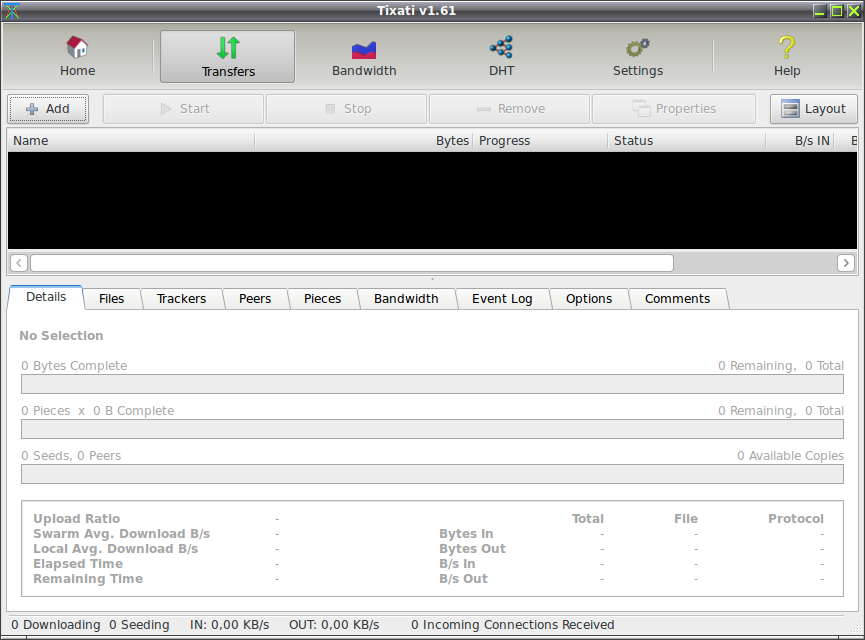Open transfer Properties
Screen dimensions: 865x640
click(674, 109)
